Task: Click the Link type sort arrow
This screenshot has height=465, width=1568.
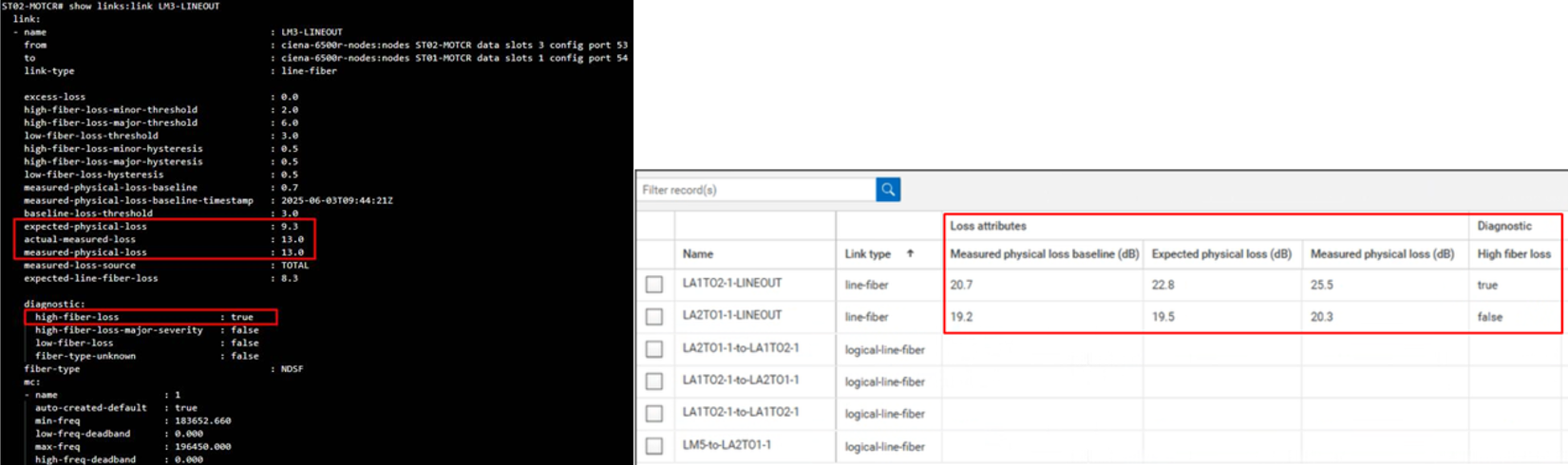Action: (910, 253)
